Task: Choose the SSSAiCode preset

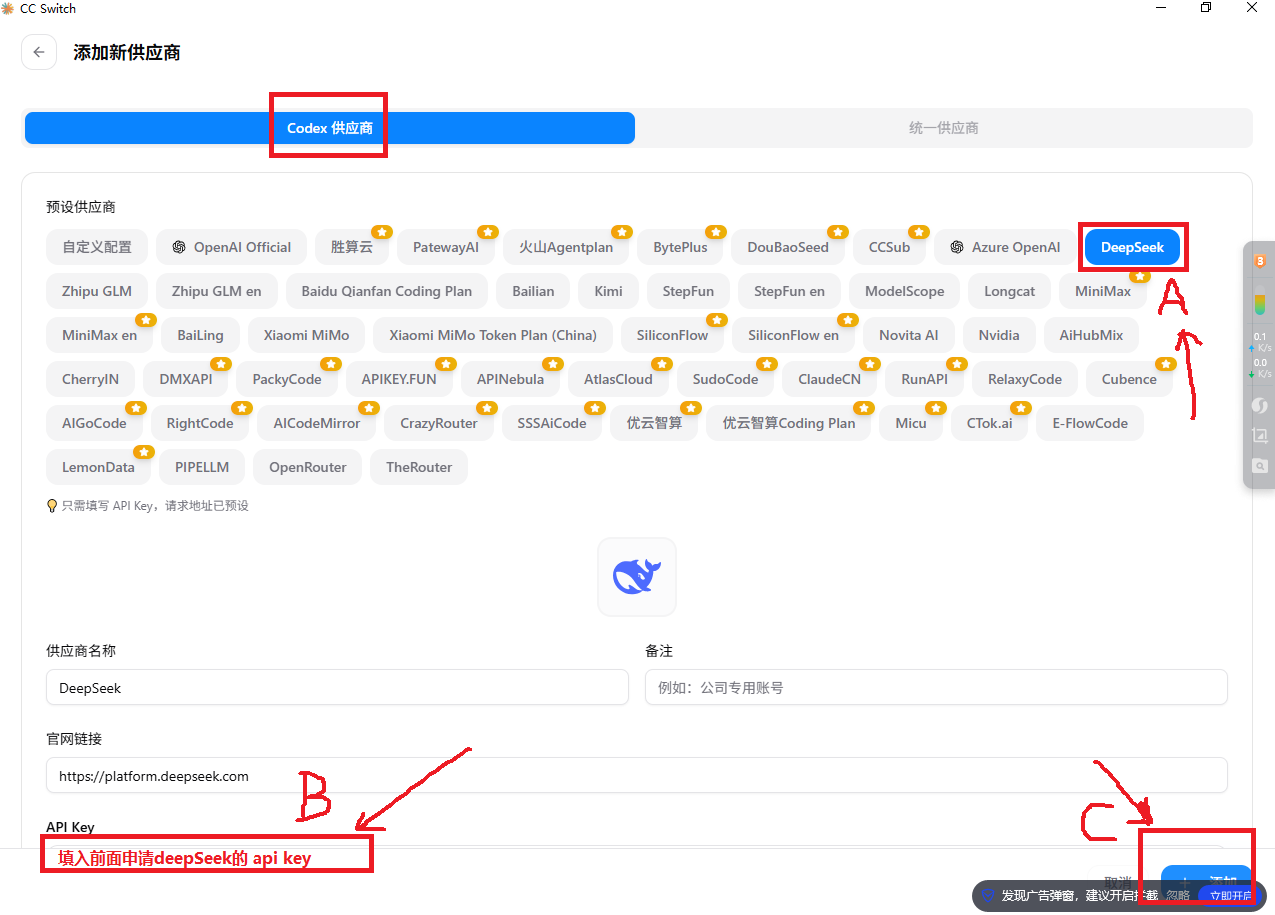Action: pos(552,423)
